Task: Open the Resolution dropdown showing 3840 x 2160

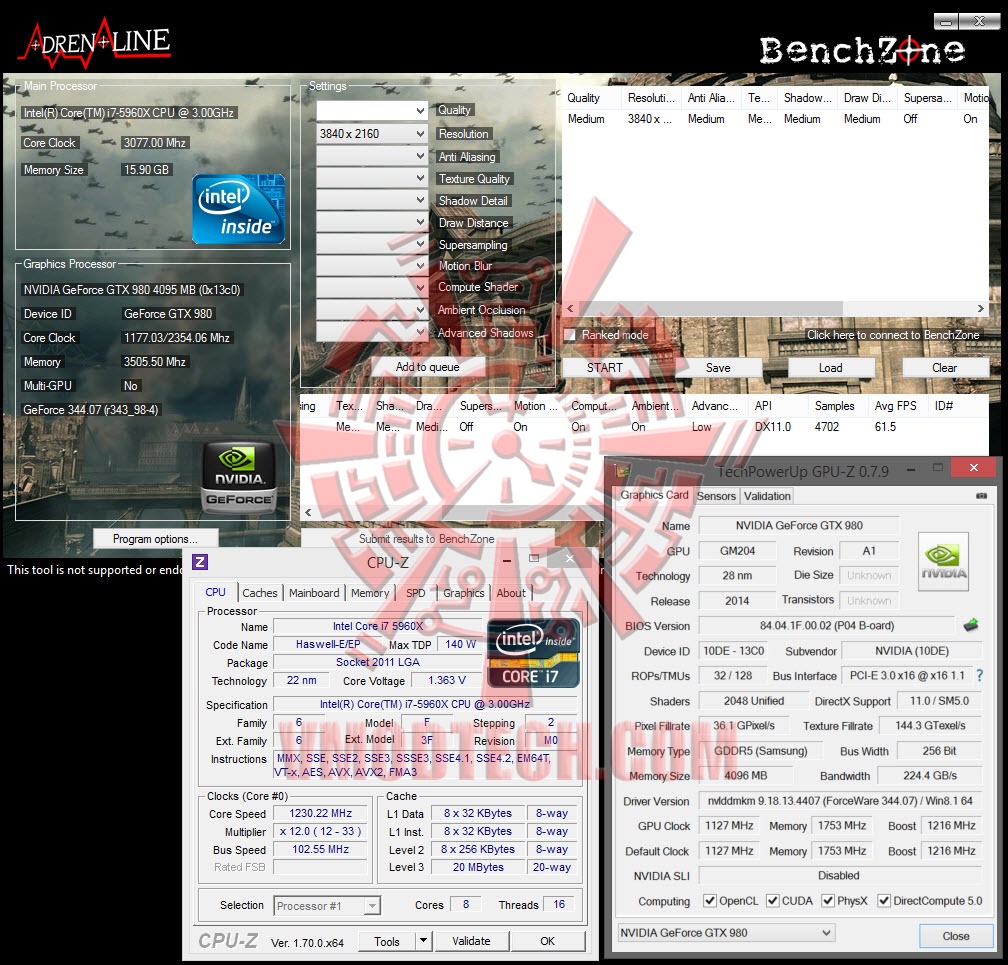Action: click(x=372, y=134)
